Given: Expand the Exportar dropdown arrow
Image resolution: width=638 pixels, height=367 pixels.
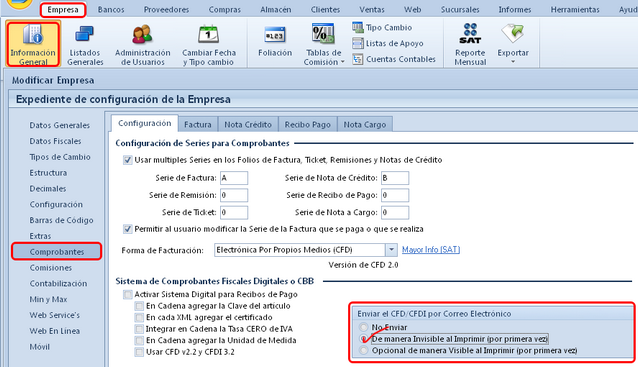Looking at the screenshot, I should pos(513,62).
